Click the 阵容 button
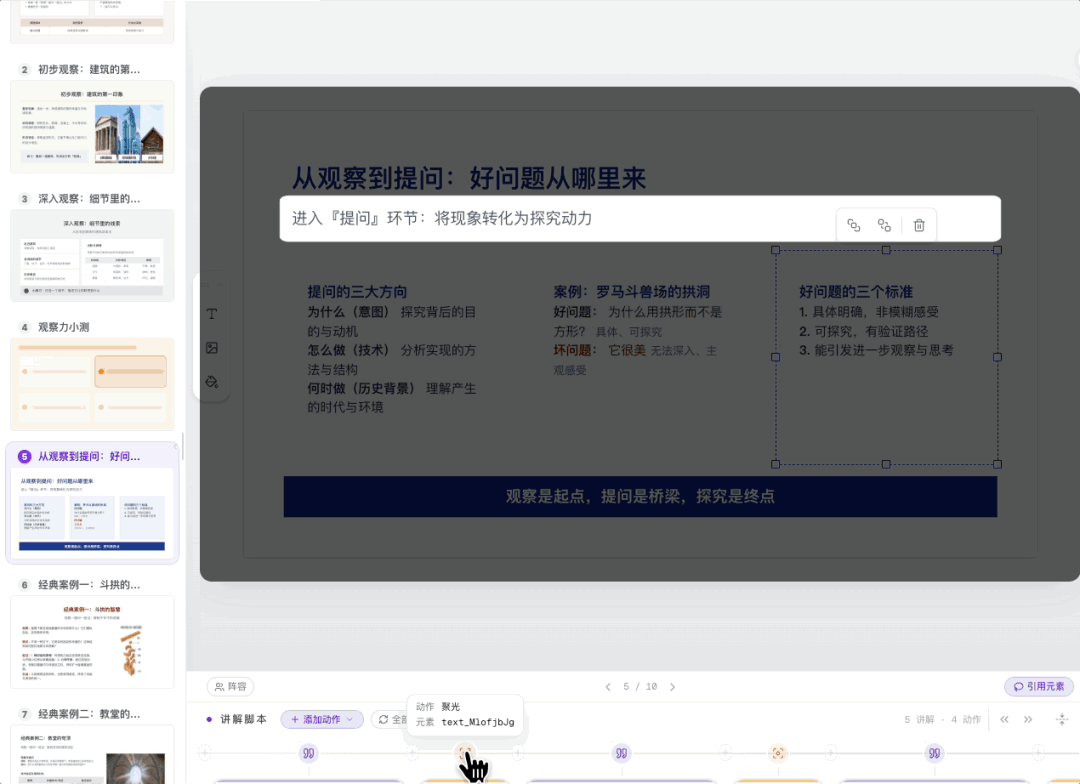This screenshot has width=1080, height=784. point(230,686)
